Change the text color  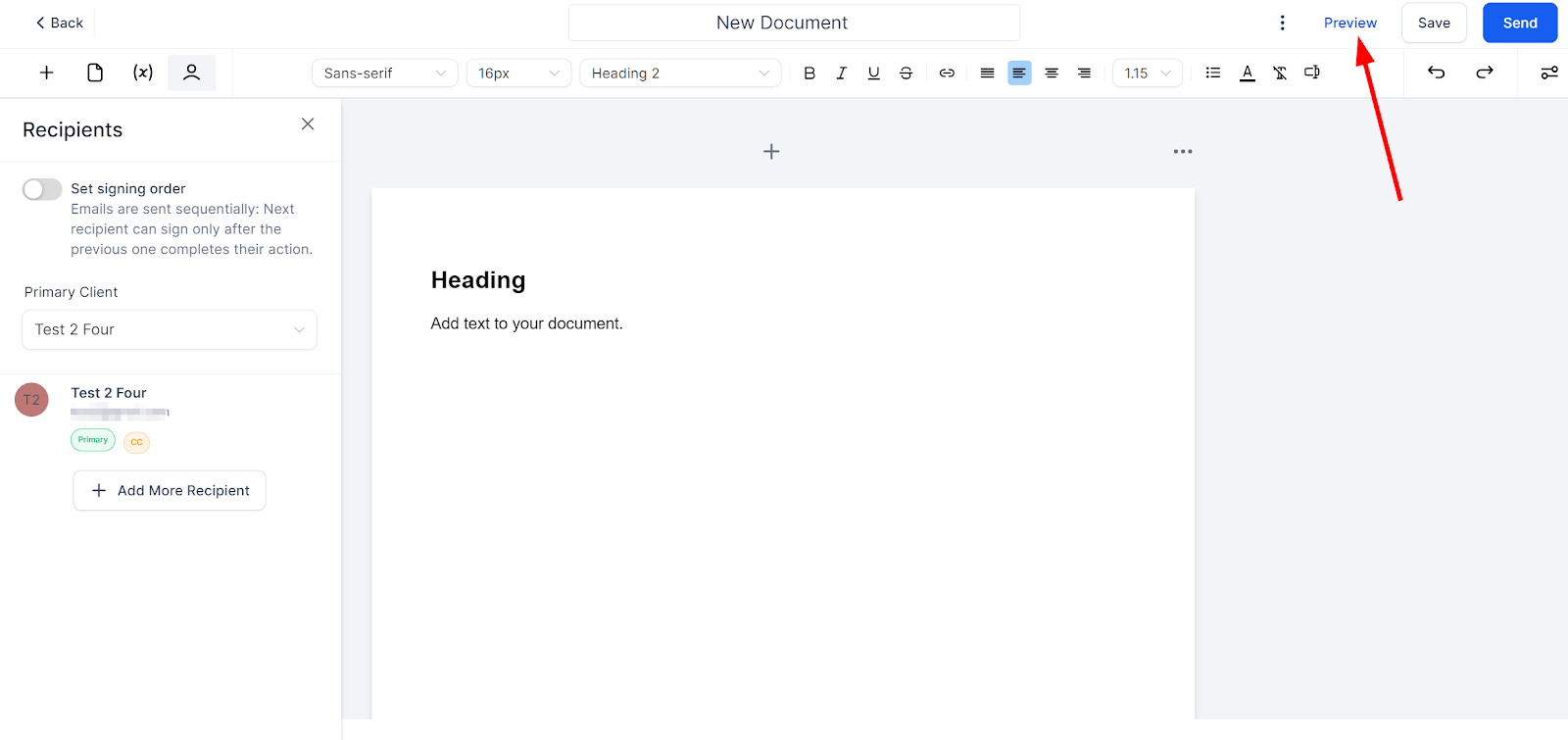pyautogui.click(x=1248, y=73)
